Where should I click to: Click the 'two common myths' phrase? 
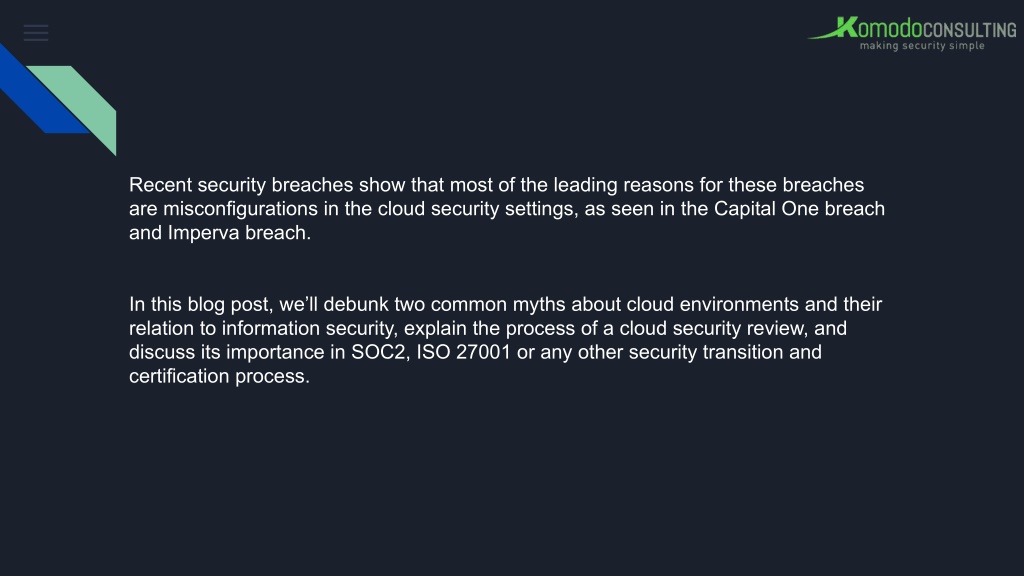coord(475,304)
